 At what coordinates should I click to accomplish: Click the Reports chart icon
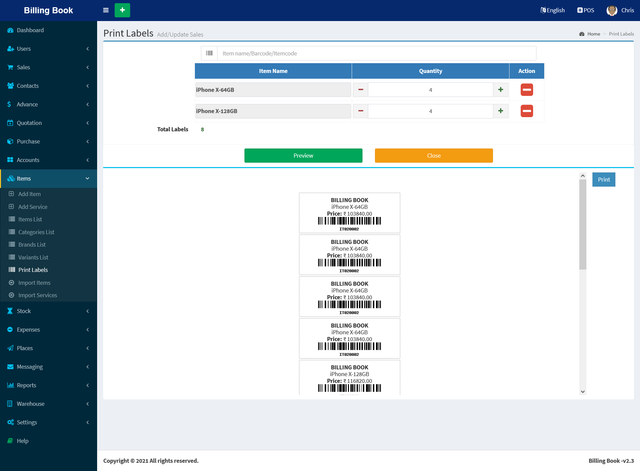click(x=10, y=385)
